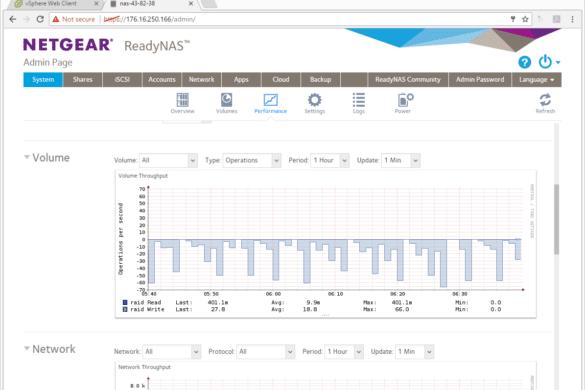
Task: Click the page vertical scrollbar thumb
Action: (556, 219)
